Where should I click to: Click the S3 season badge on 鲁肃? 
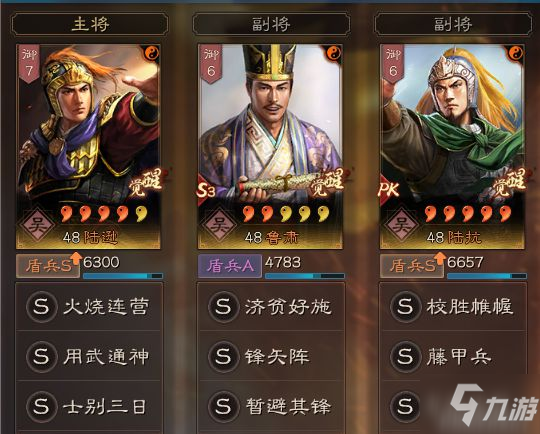[x=206, y=190]
